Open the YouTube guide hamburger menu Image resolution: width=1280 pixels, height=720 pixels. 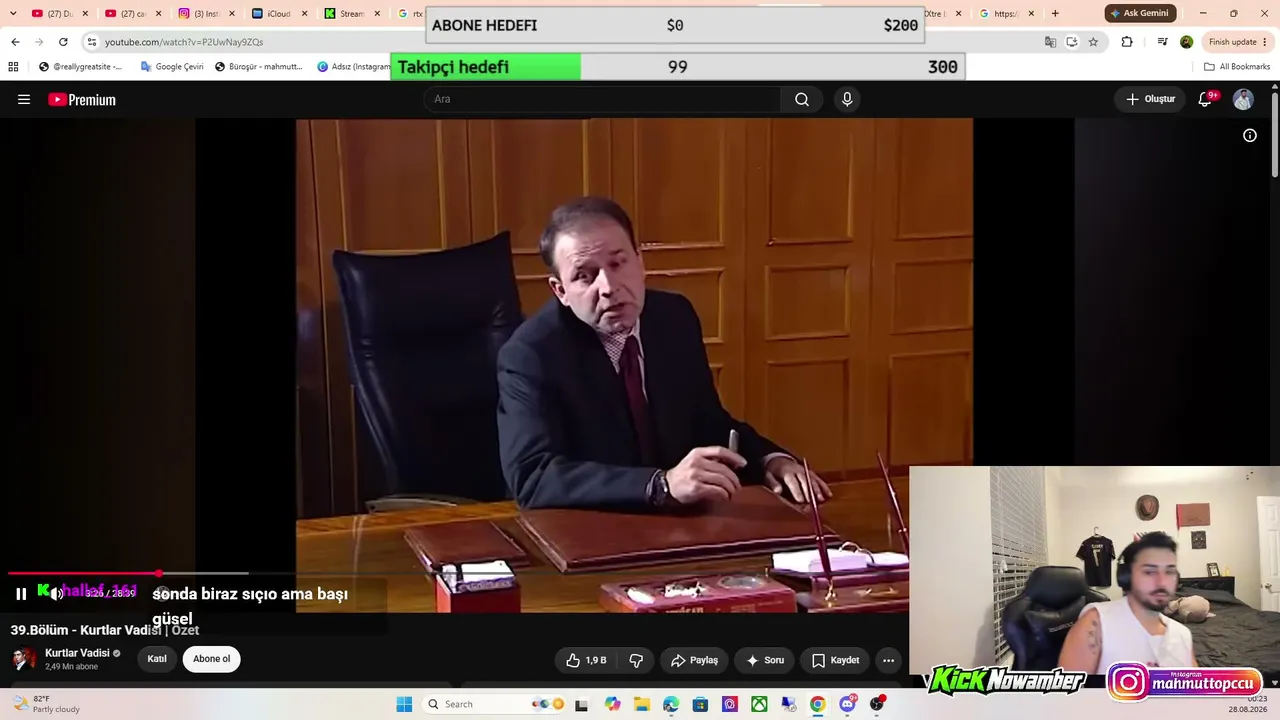(24, 99)
